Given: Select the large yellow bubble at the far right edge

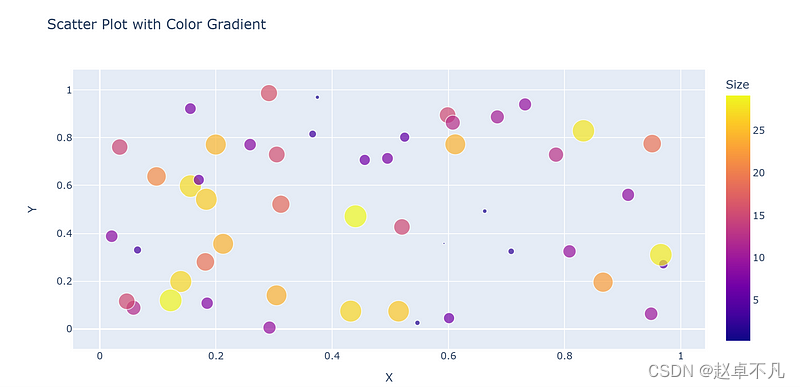Looking at the screenshot, I should (x=661, y=254).
